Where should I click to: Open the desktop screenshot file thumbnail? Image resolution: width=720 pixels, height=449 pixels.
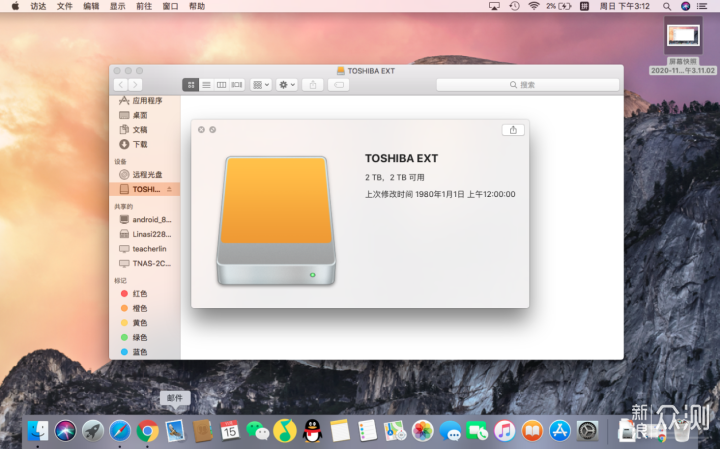(683, 35)
